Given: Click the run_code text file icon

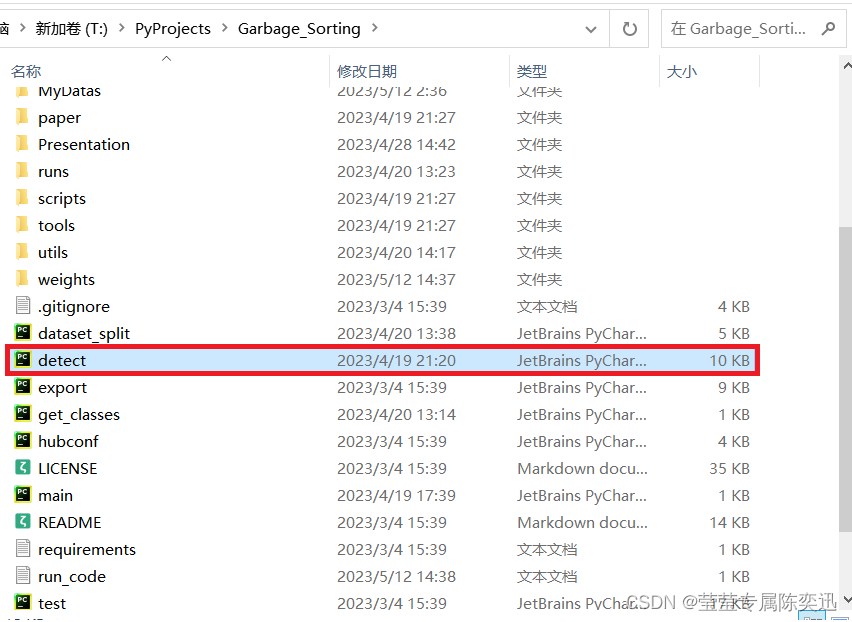Looking at the screenshot, I should coord(23,576).
